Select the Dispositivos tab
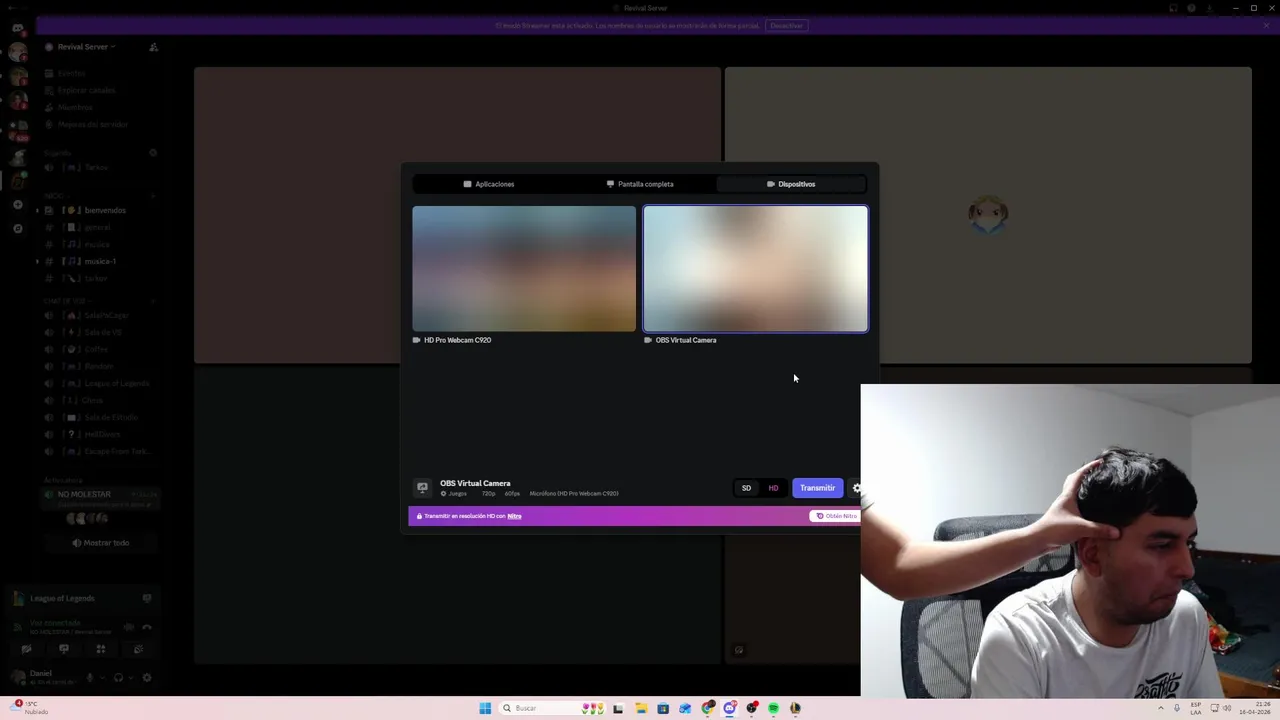 pos(791,184)
